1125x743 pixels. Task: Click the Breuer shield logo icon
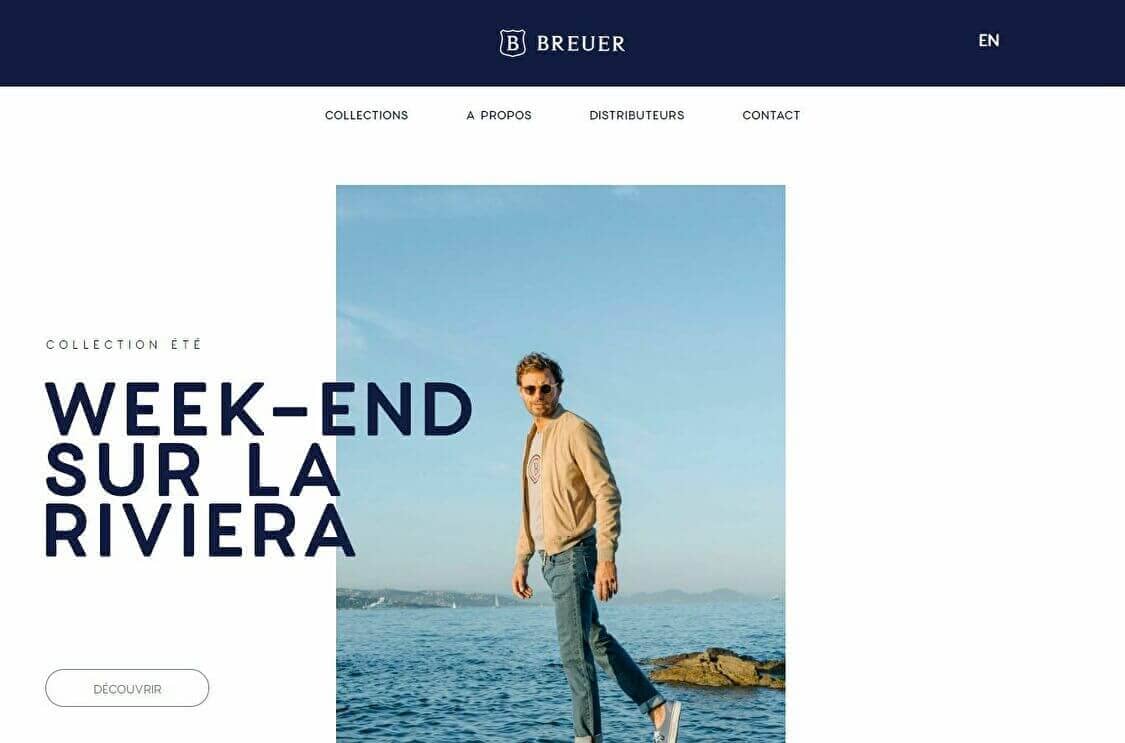(512, 43)
